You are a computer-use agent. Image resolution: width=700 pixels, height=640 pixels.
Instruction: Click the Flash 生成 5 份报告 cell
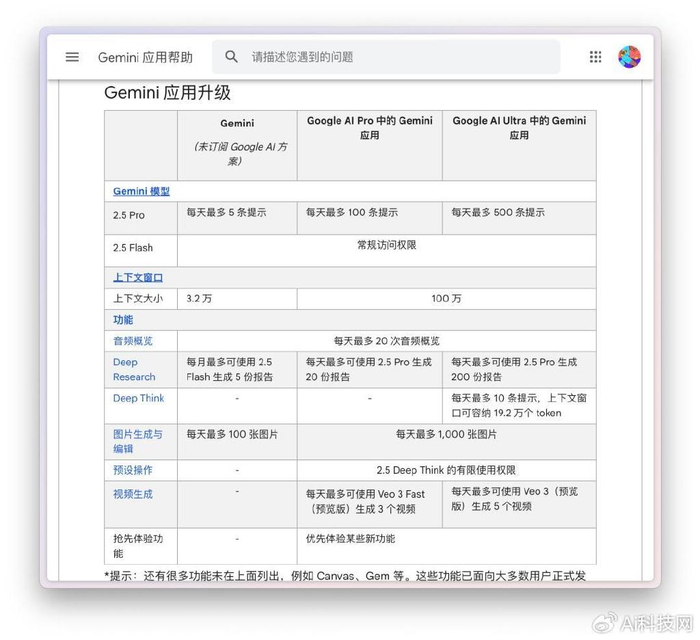point(237,370)
